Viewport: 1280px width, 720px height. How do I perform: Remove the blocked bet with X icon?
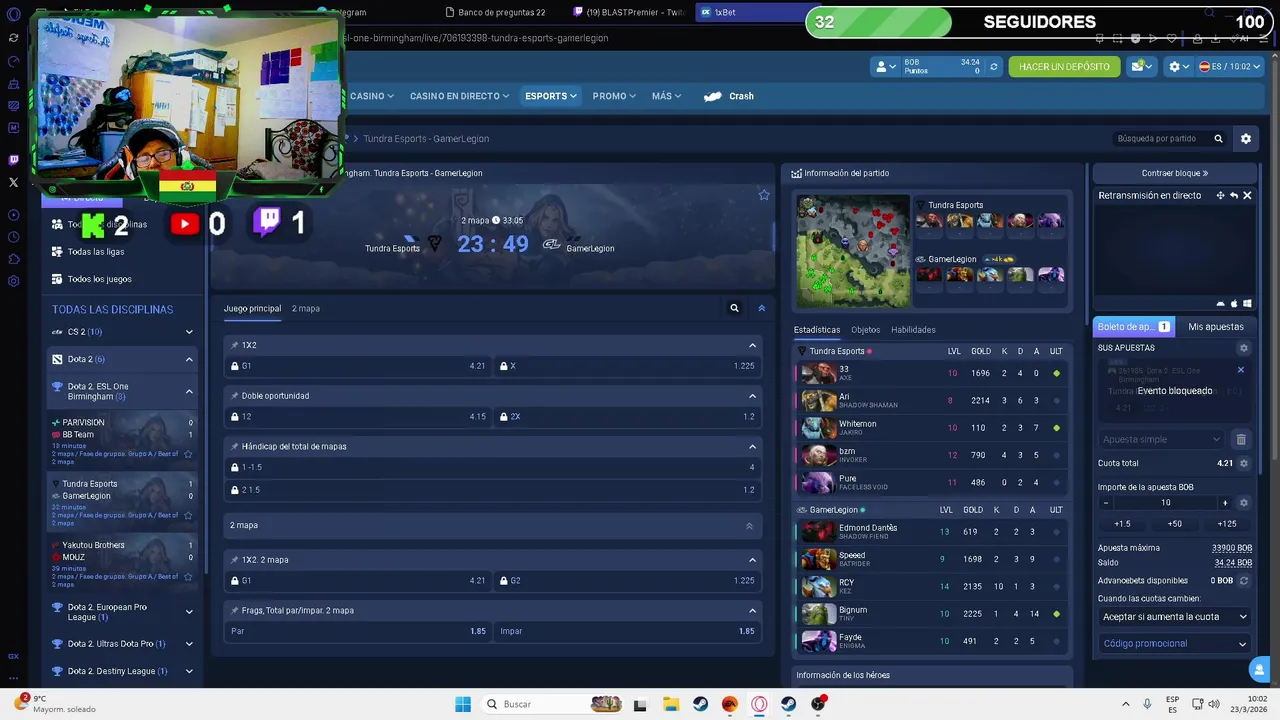(x=1241, y=370)
